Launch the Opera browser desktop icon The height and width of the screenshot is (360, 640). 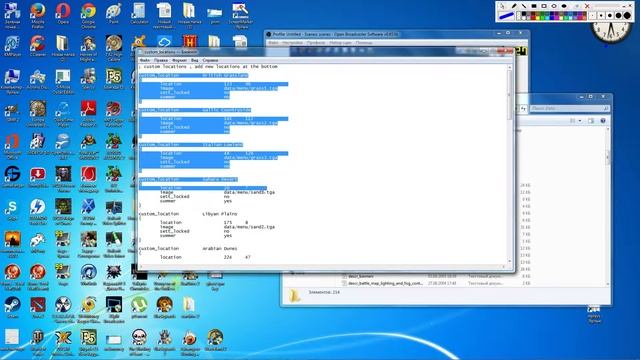pos(63,14)
